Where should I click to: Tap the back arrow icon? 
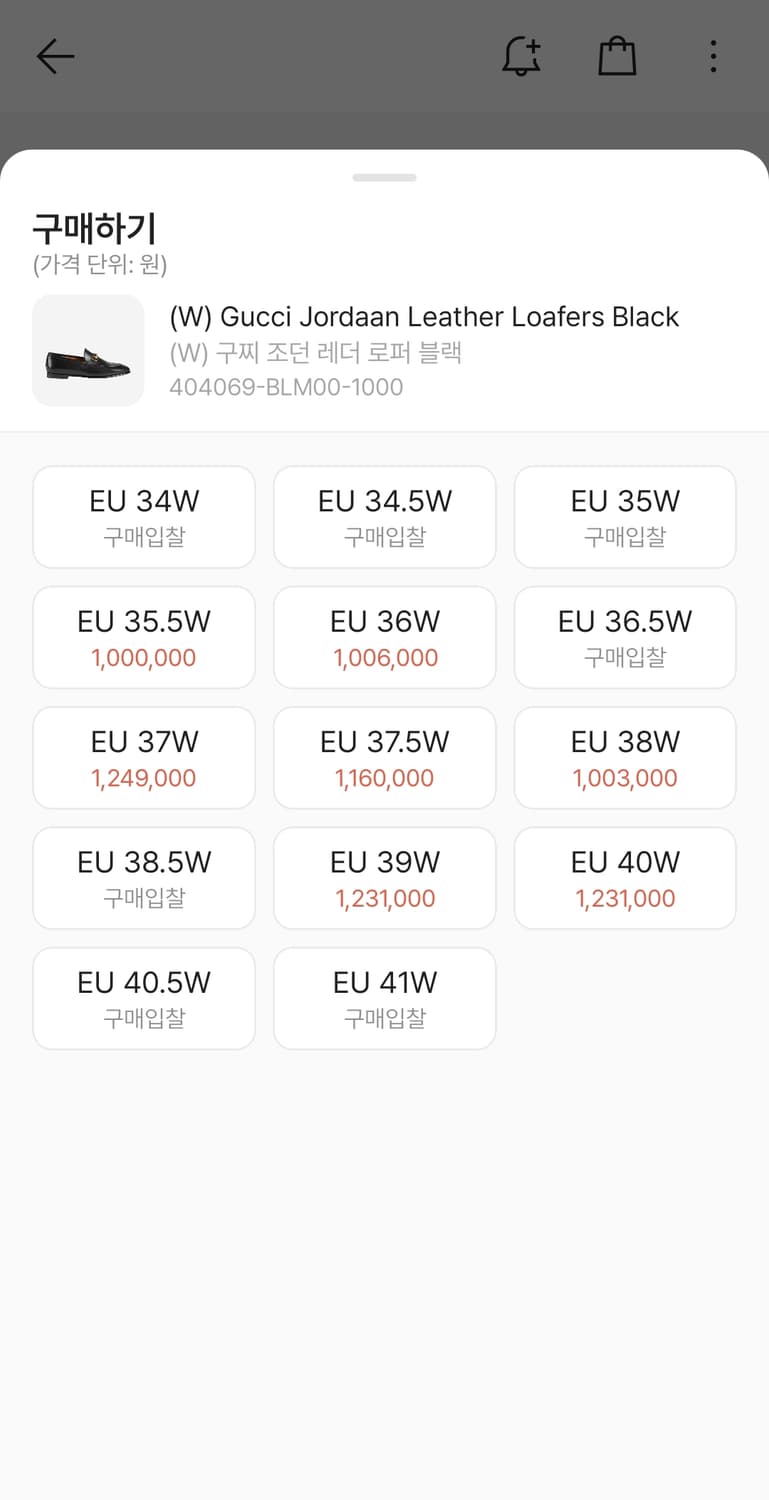55,57
